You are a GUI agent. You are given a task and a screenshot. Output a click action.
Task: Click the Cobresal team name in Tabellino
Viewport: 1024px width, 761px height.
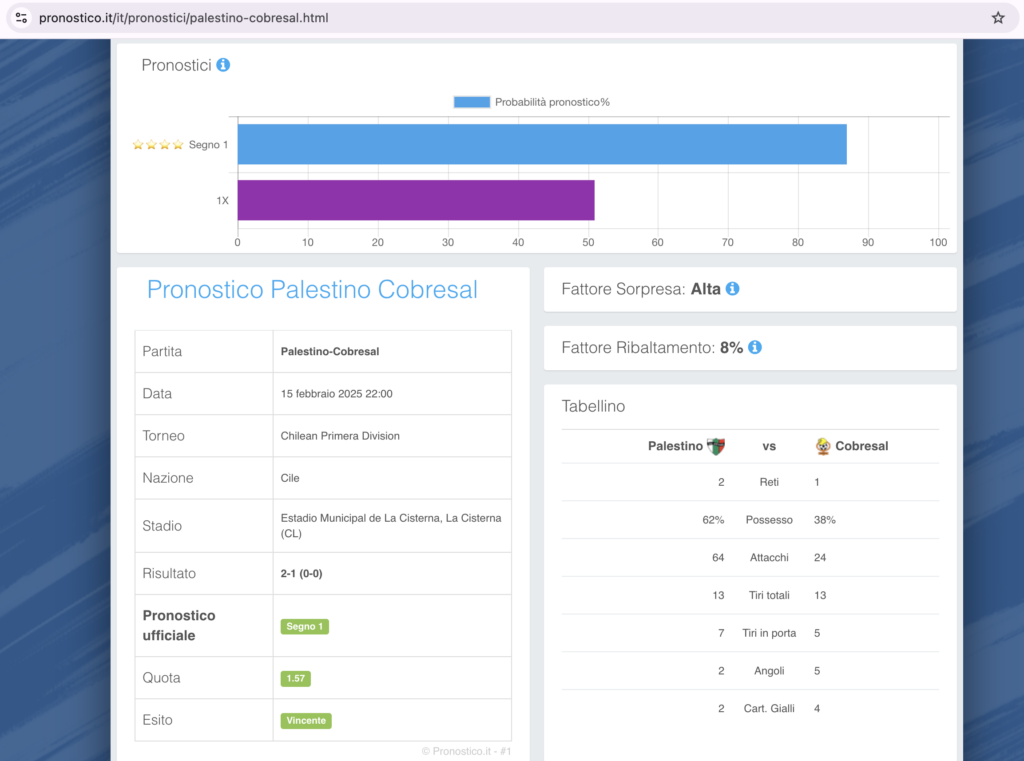861,446
